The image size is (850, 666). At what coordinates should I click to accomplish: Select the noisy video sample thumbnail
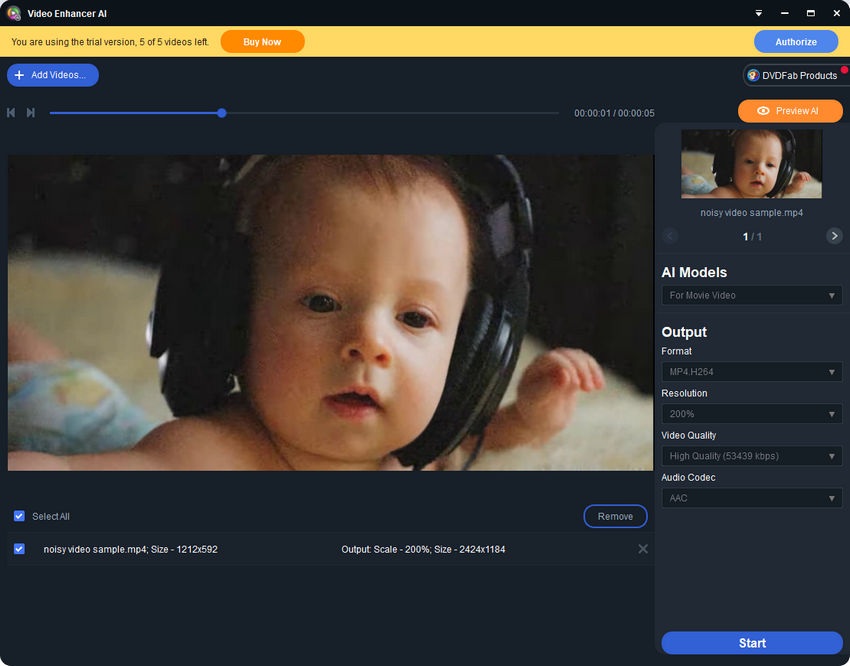(x=751, y=164)
